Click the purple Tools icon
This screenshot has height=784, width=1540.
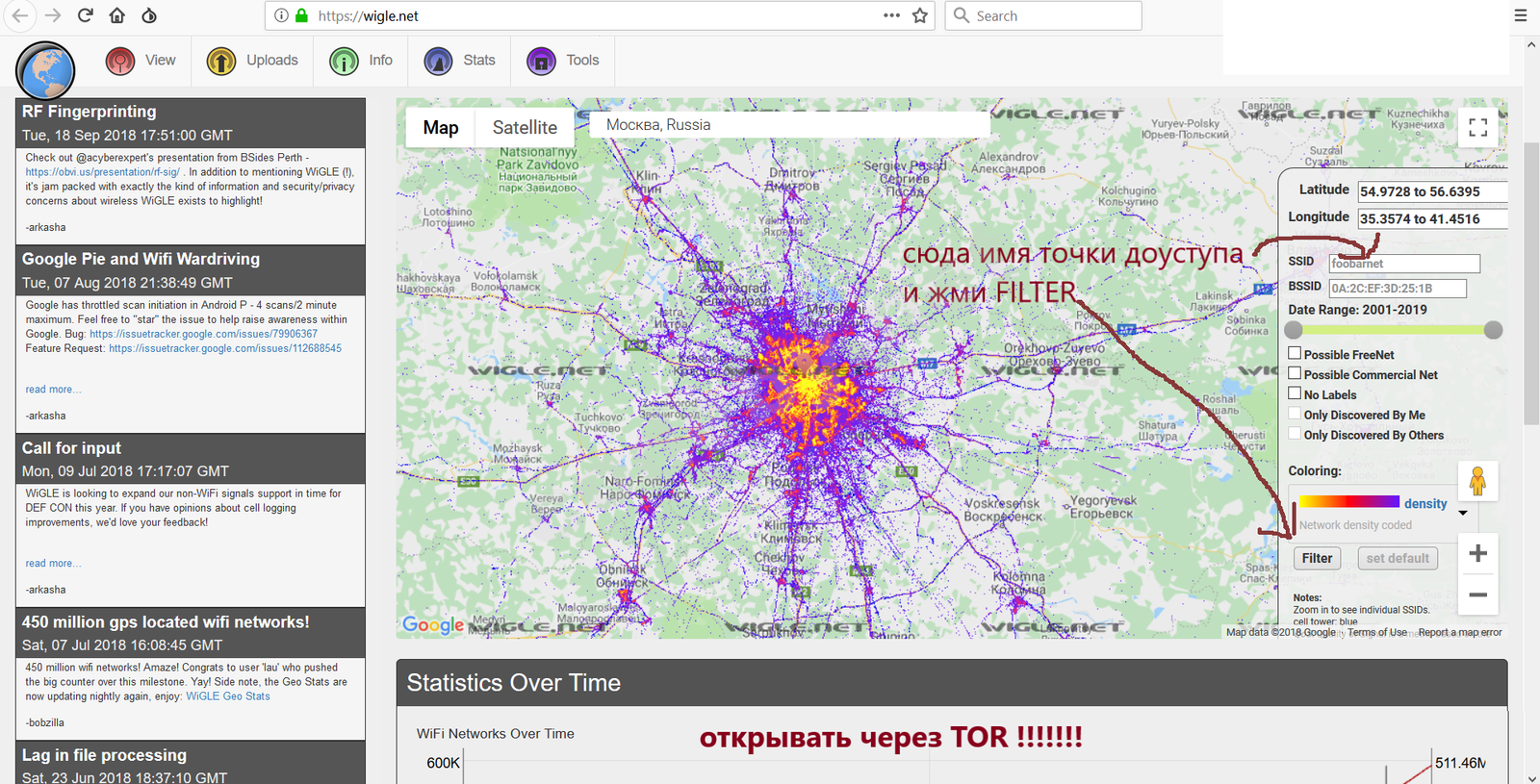[x=541, y=62]
